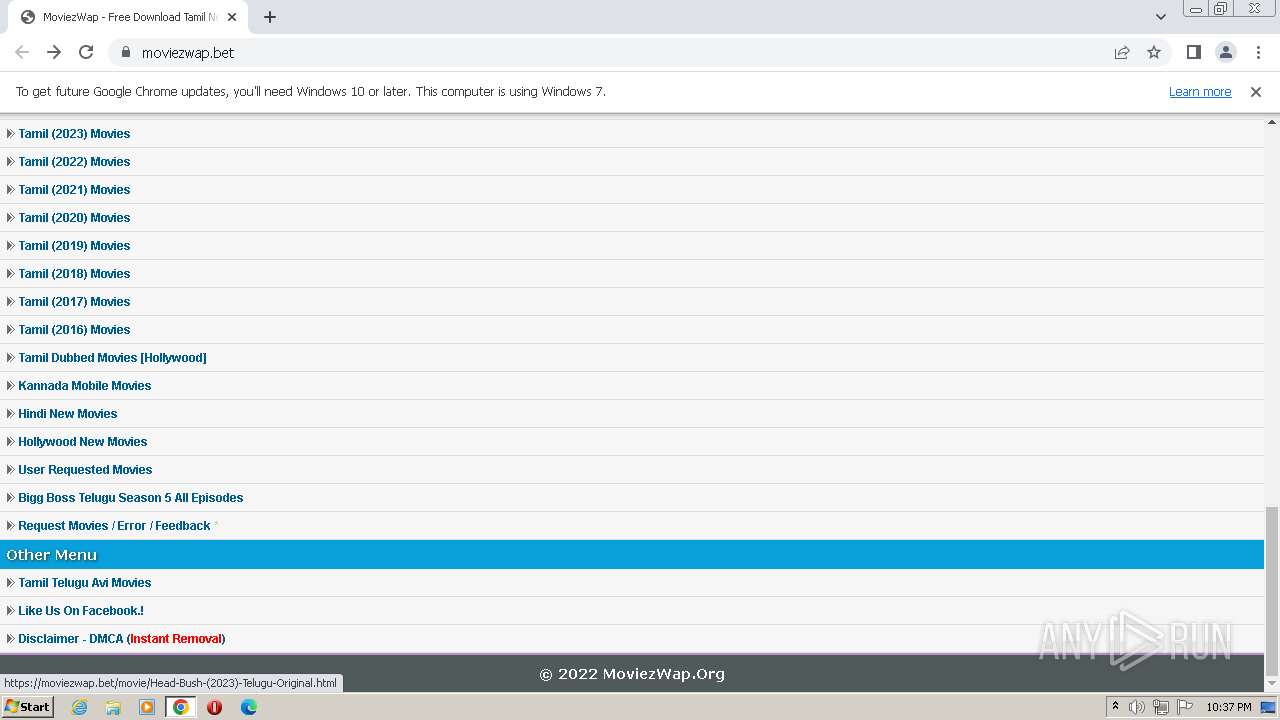Click the site security lock icon
Viewport: 1280px width, 720px height.
(x=125, y=52)
